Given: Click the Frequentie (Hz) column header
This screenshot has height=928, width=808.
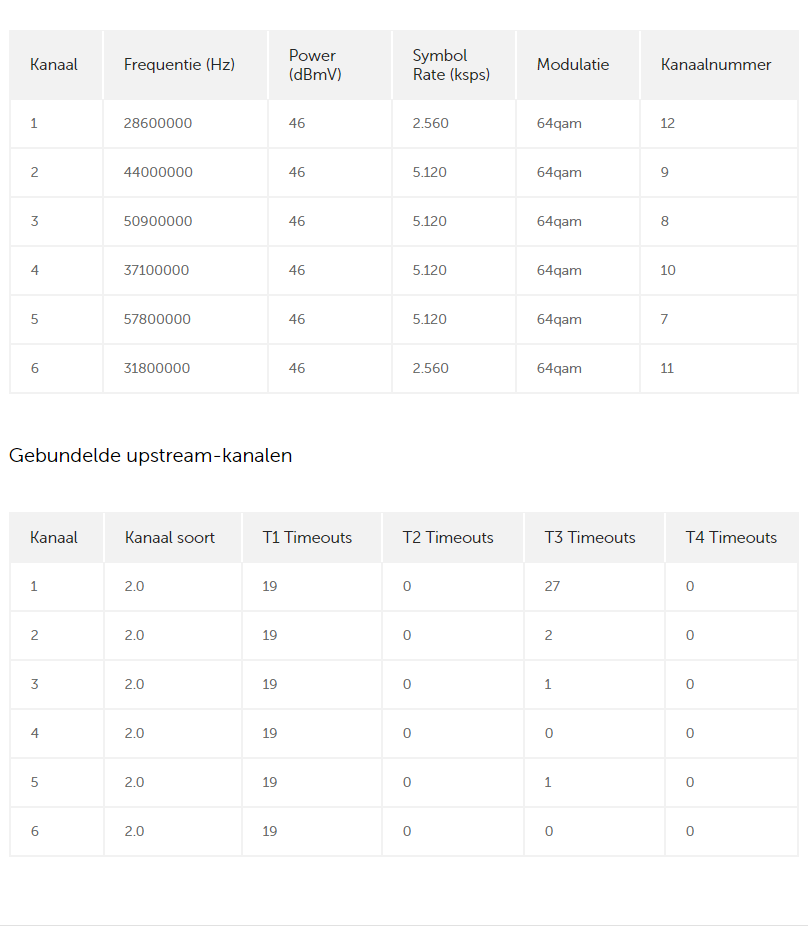Looking at the screenshot, I should (x=179, y=65).
